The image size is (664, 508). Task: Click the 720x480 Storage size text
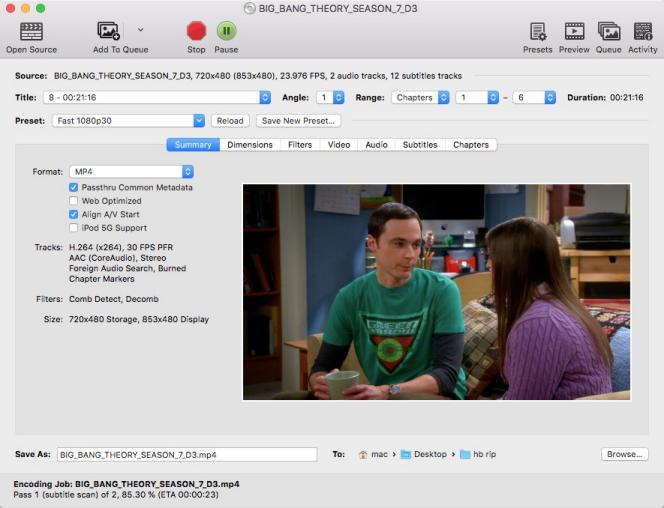[104, 319]
